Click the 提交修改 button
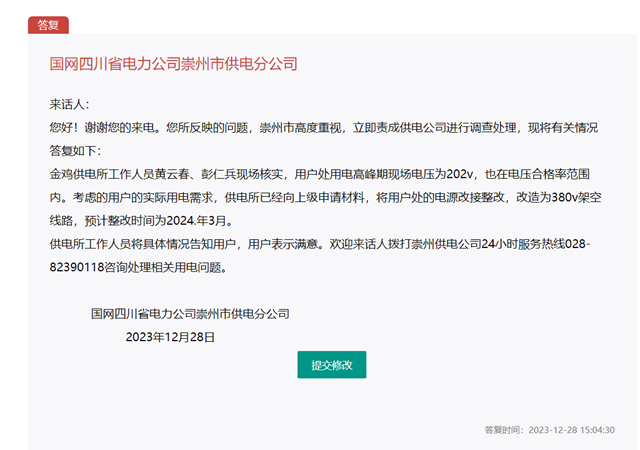The height and width of the screenshot is (450, 640). pyautogui.click(x=331, y=365)
